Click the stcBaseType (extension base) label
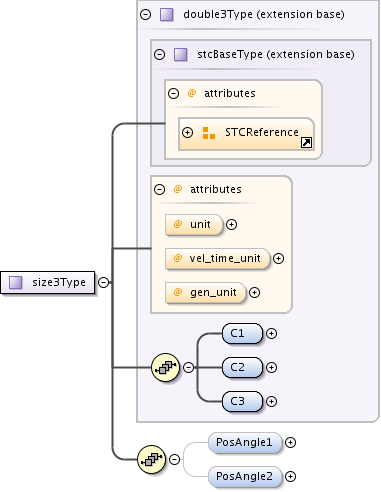 276,54
